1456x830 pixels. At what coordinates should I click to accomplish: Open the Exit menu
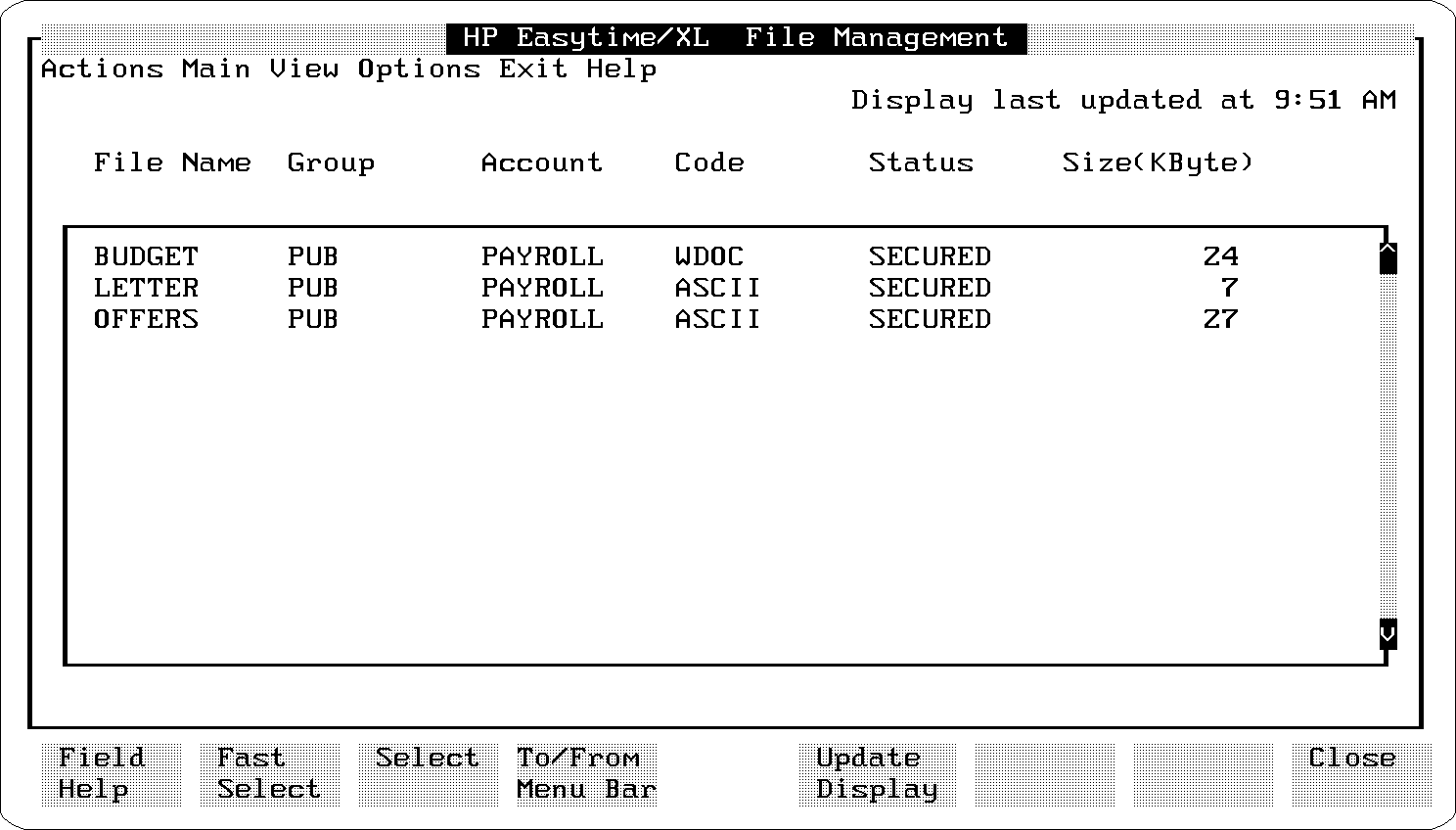pos(532,69)
